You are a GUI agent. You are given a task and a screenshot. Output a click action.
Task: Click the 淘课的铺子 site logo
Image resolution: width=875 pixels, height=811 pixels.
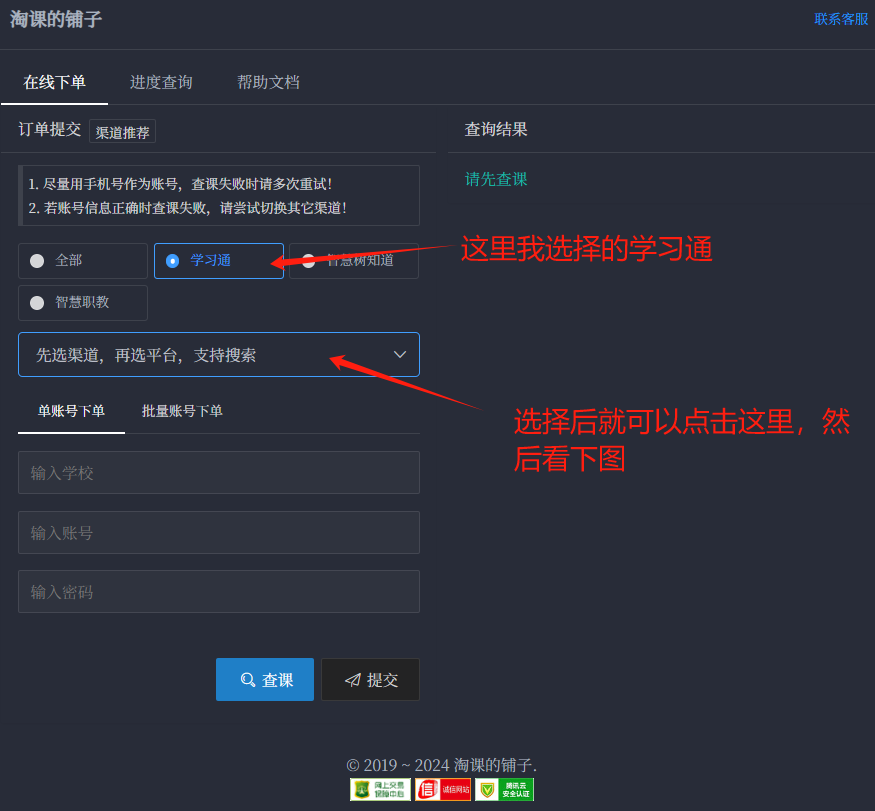tap(55, 20)
